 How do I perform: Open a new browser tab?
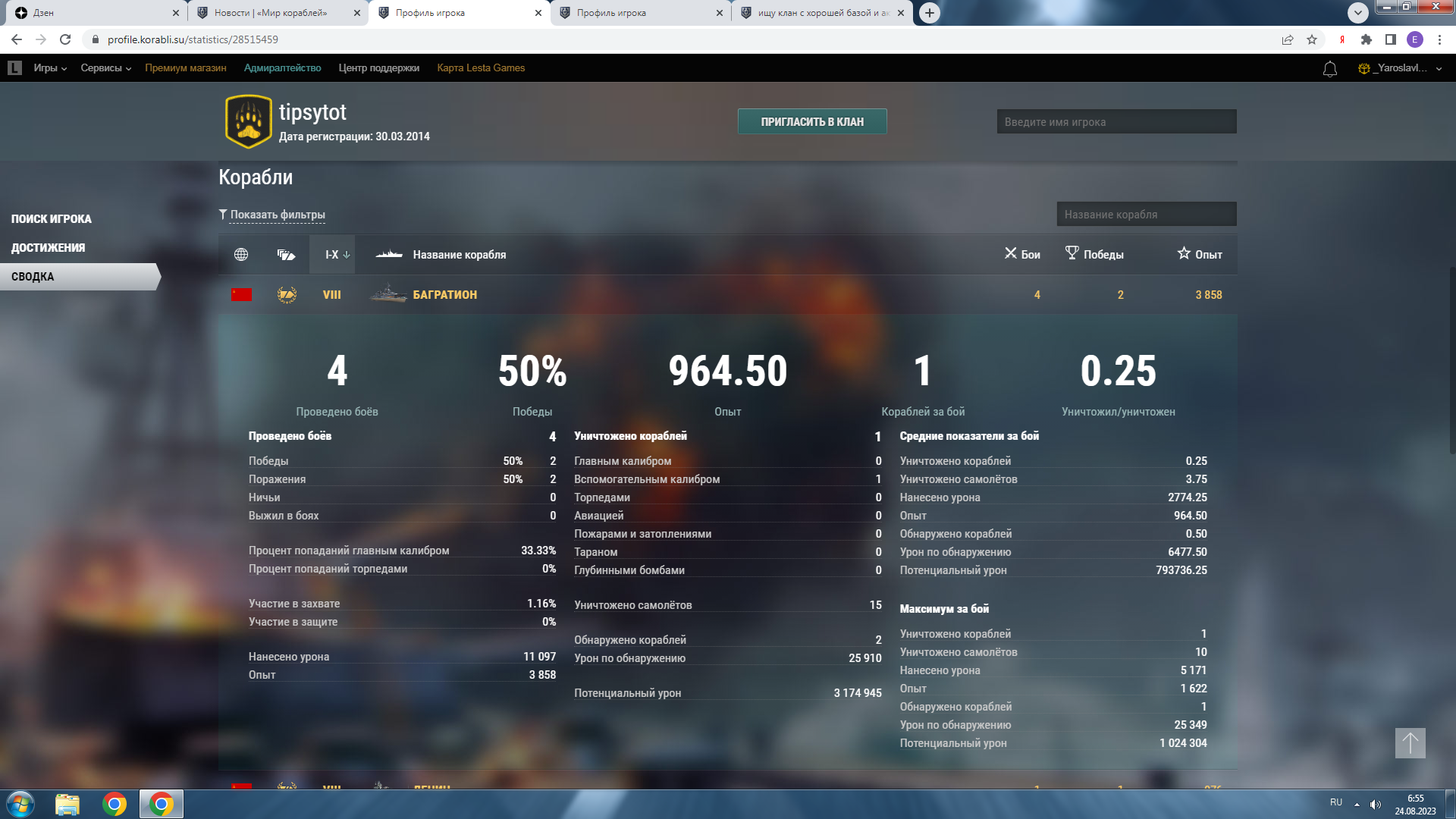pos(930,13)
